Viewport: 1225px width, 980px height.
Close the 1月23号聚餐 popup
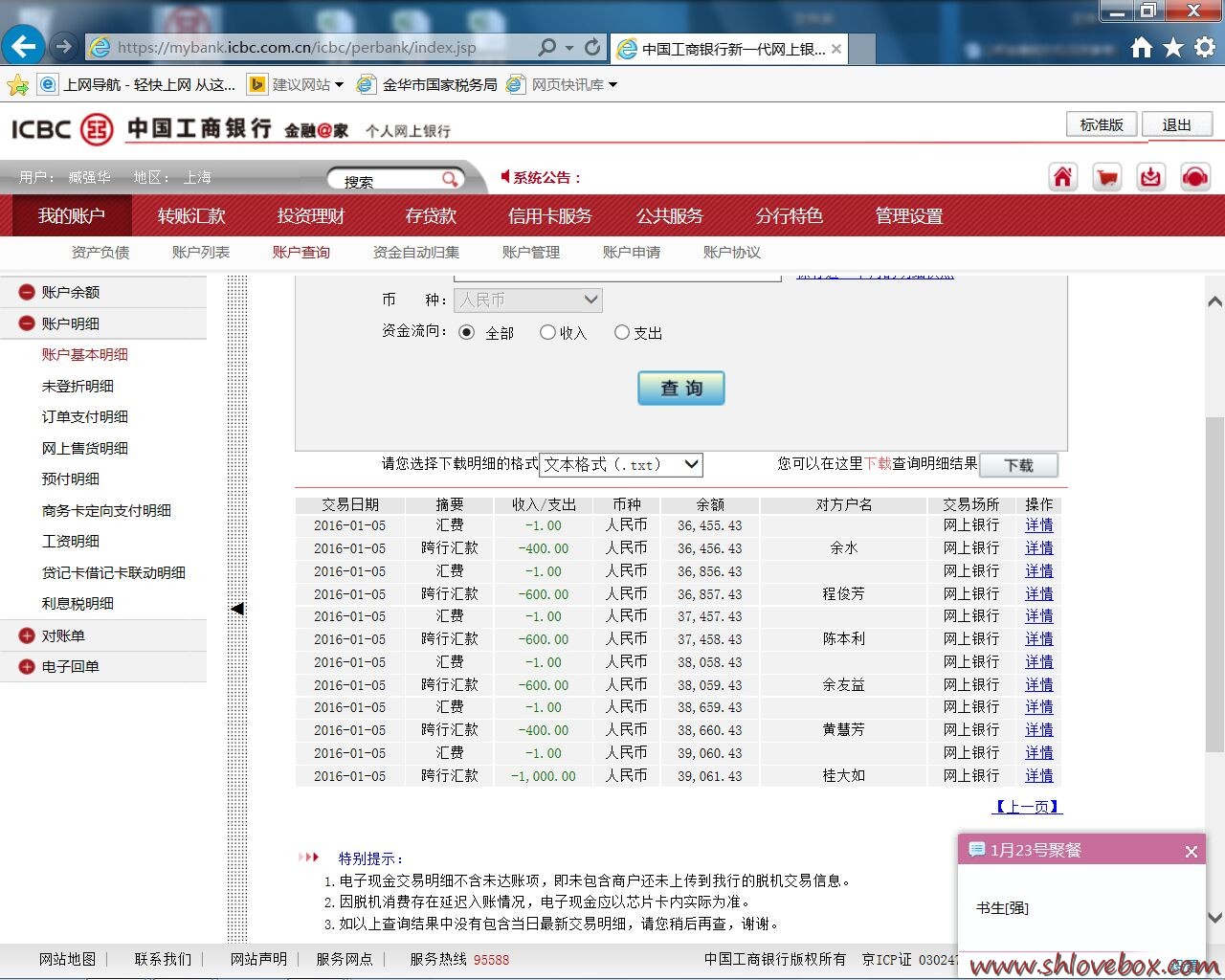pyautogui.click(x=1192, y=852)
